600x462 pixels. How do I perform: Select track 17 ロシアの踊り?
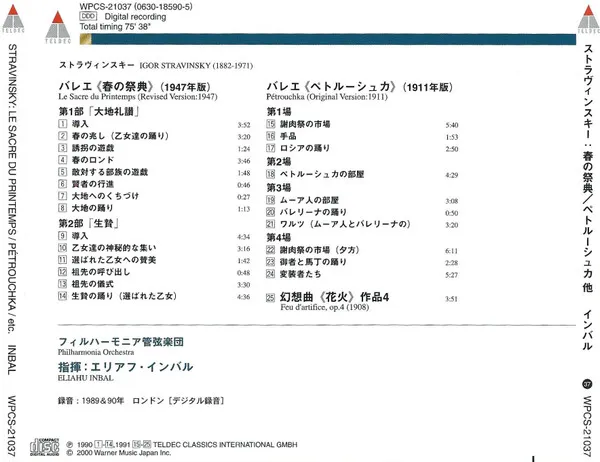tap(305, 148)
